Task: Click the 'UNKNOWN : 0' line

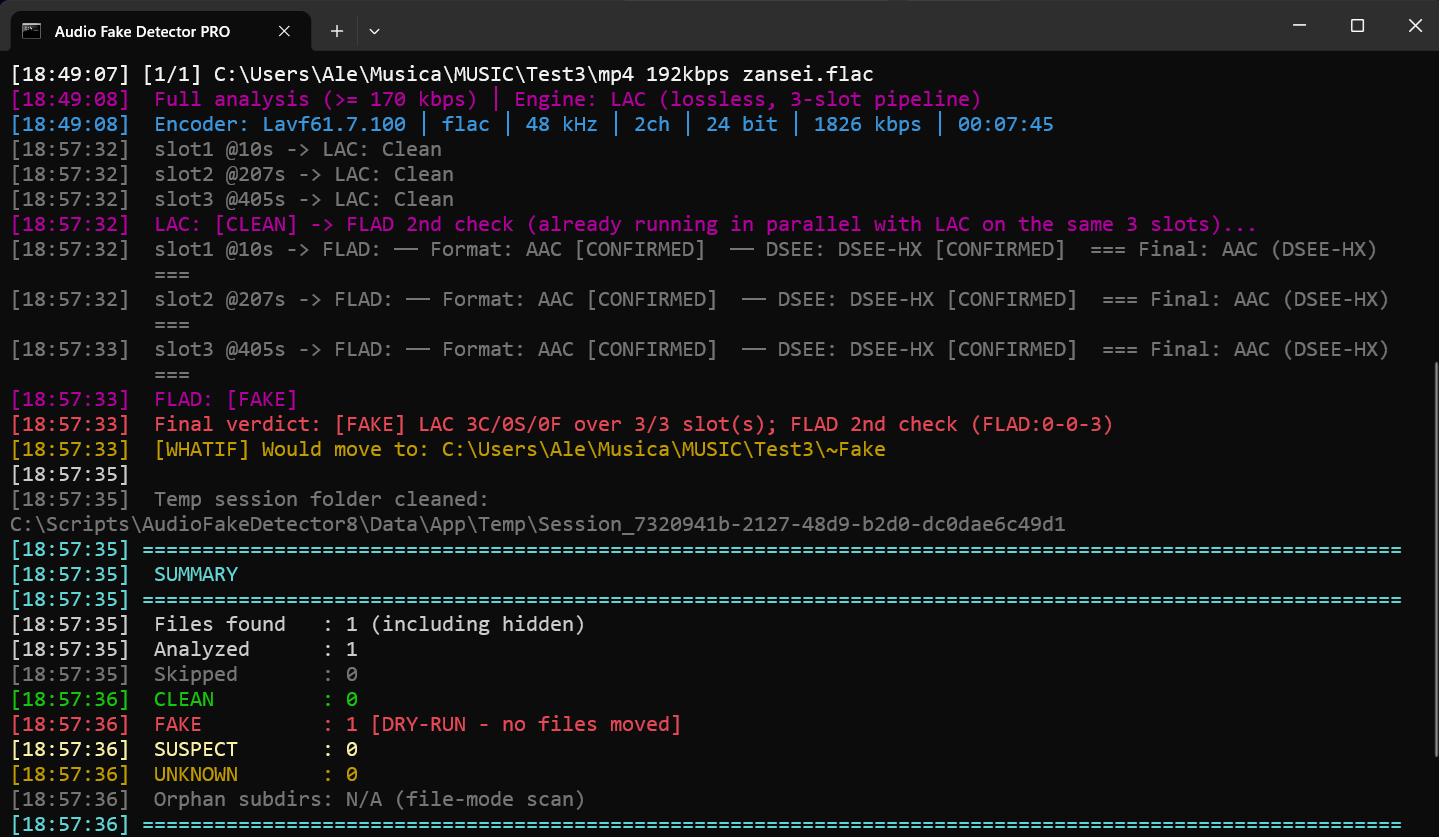Action: coord(184,774)
